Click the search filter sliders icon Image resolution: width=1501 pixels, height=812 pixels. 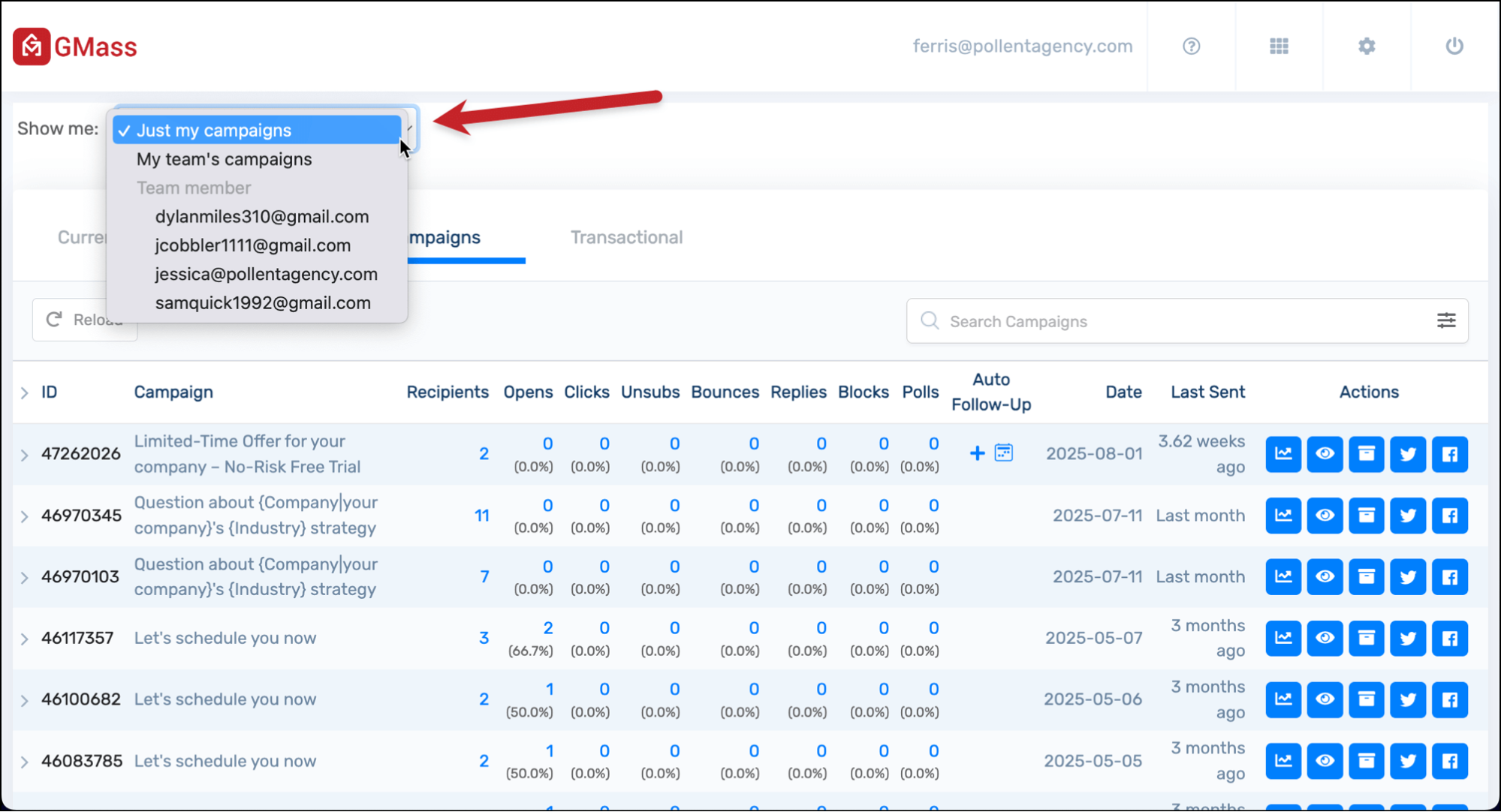point(1446,321)
